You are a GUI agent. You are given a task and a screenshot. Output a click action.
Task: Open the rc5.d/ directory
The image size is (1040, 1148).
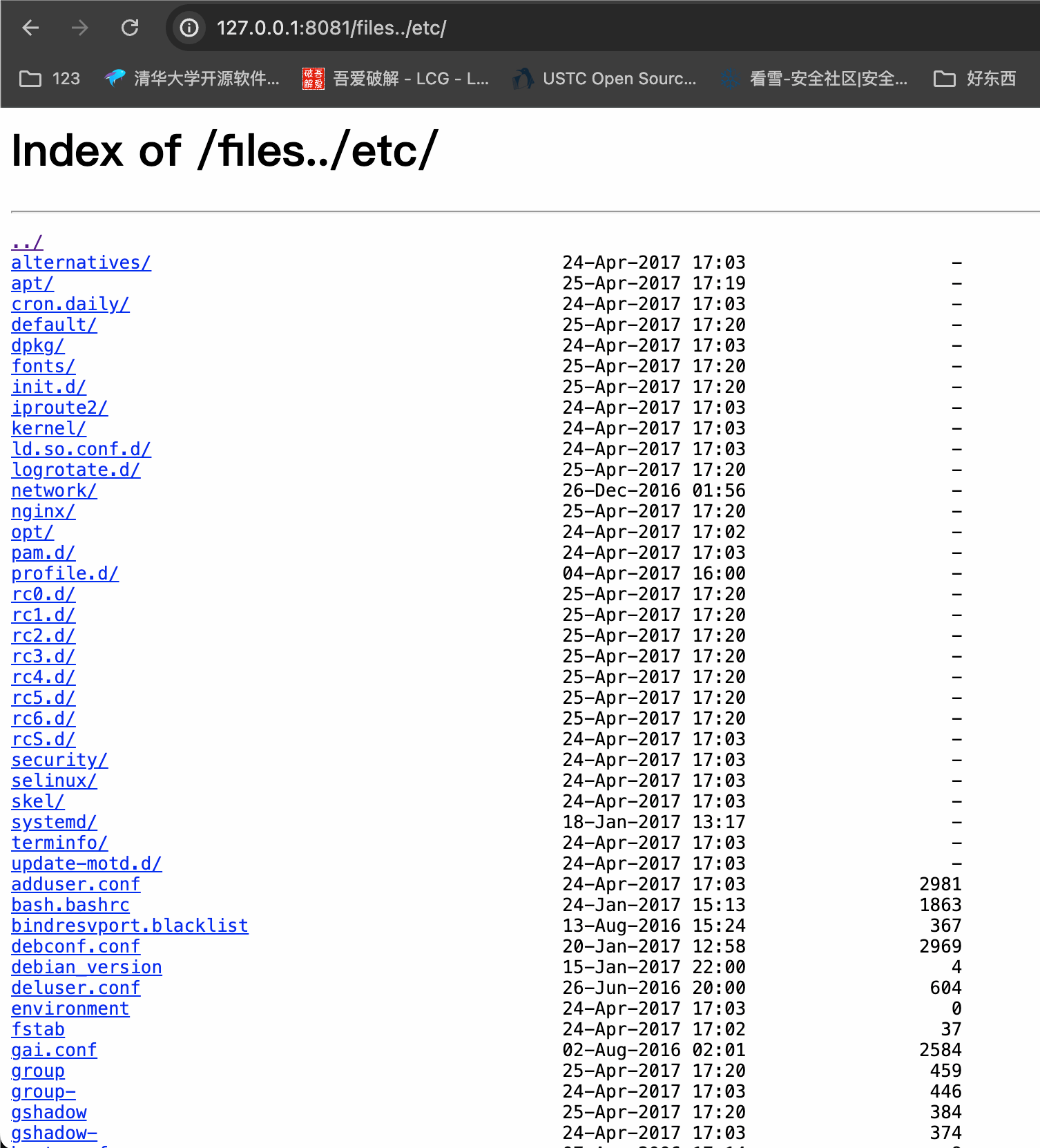coord(44,698)
